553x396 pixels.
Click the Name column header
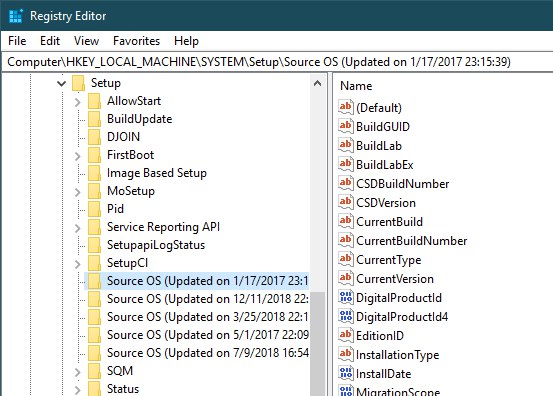point(356,86)
